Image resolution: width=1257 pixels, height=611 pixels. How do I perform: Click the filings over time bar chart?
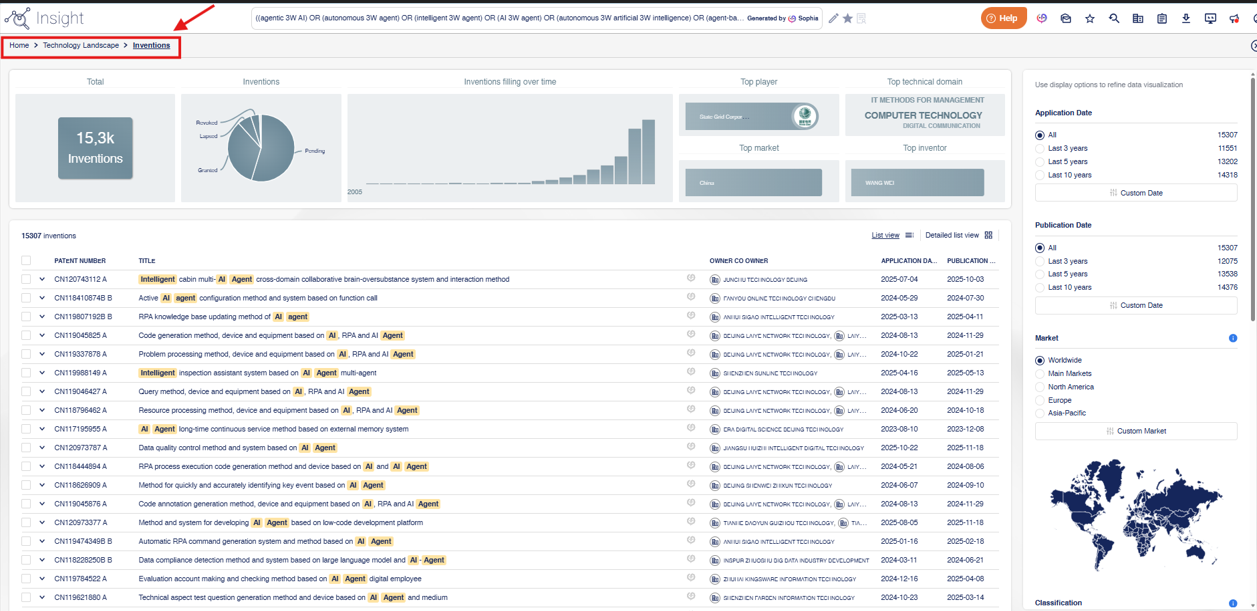510,148
